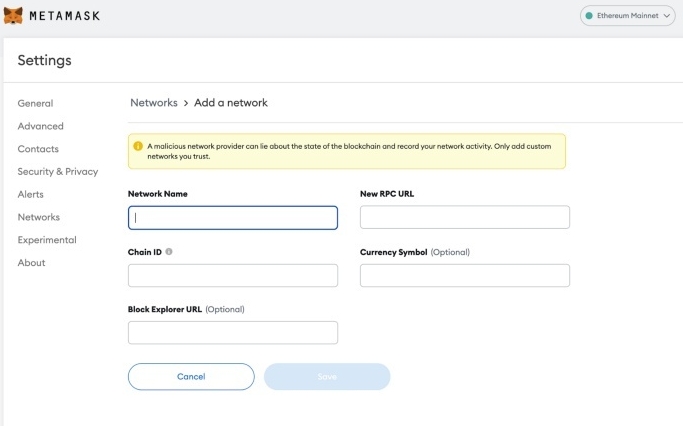Viewport: 683px width, 426px height.
Task: Open Security & Privacy settings
Action: click(57, 172)
